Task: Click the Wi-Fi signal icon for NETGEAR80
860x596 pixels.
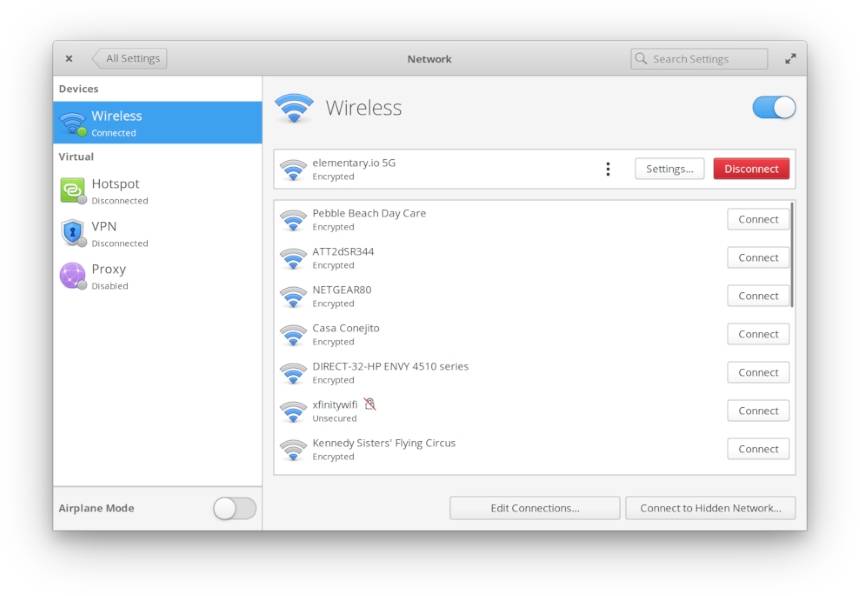Action: (x=292, y=296)
